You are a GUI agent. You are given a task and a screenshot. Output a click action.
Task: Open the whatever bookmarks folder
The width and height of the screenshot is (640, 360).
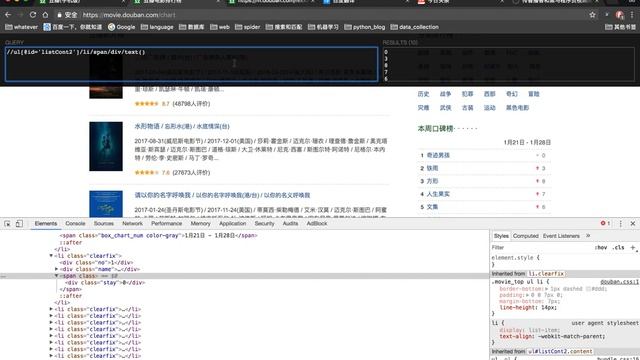pos(21,27)
